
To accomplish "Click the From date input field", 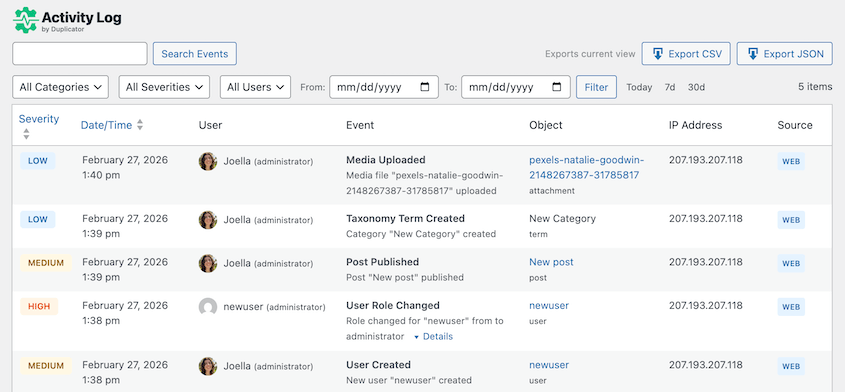I will (x=384, y=87).
